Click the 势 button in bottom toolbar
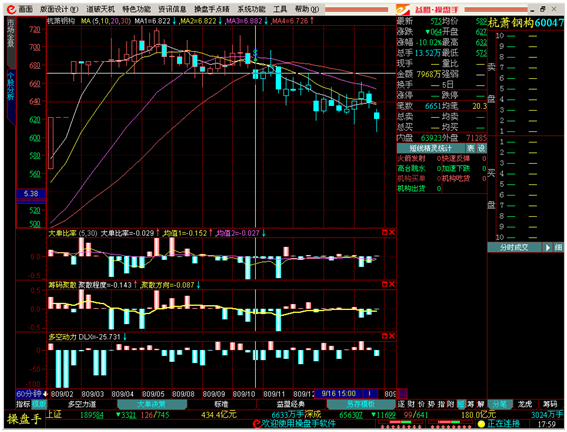Image resolution: width=567 pixels, height=432 pixels. coord(431,404)
